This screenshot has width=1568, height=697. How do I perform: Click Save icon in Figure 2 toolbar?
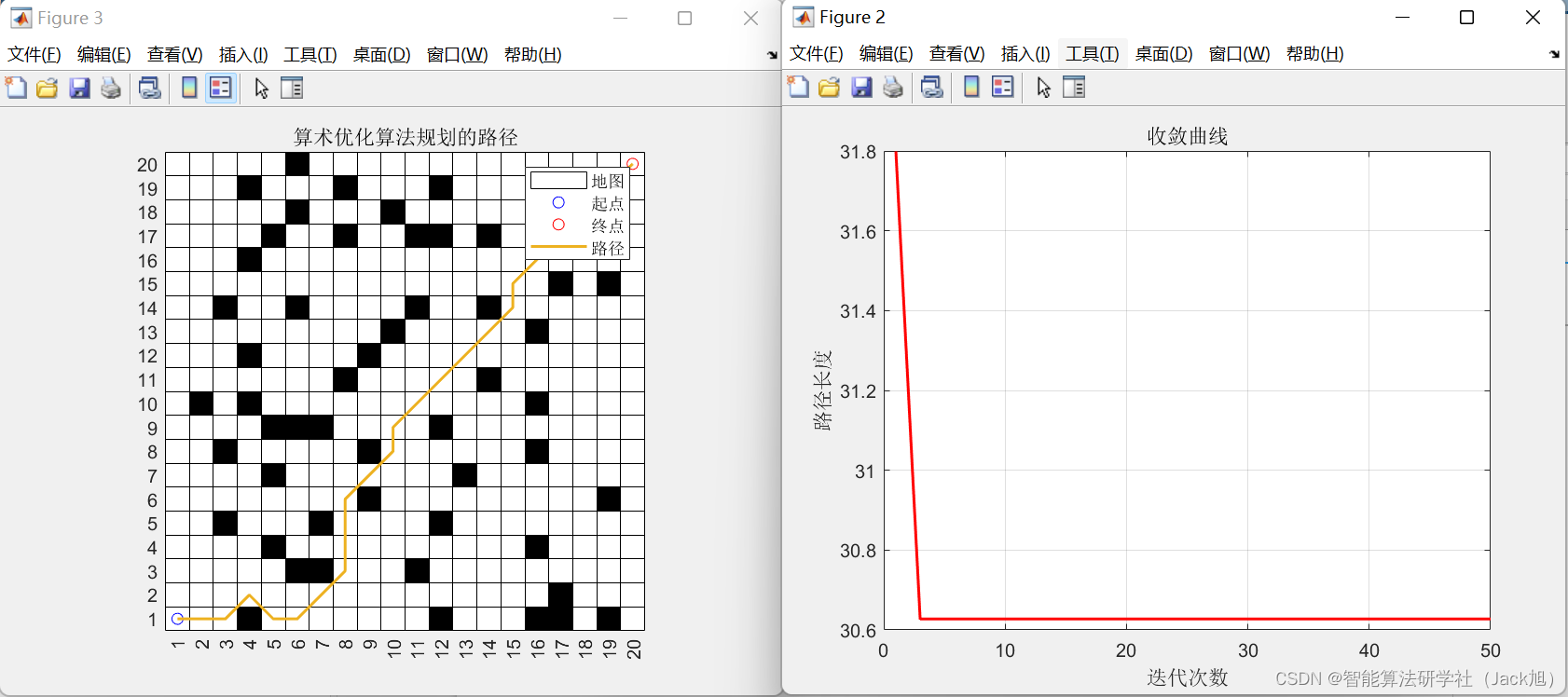(862, 88)
